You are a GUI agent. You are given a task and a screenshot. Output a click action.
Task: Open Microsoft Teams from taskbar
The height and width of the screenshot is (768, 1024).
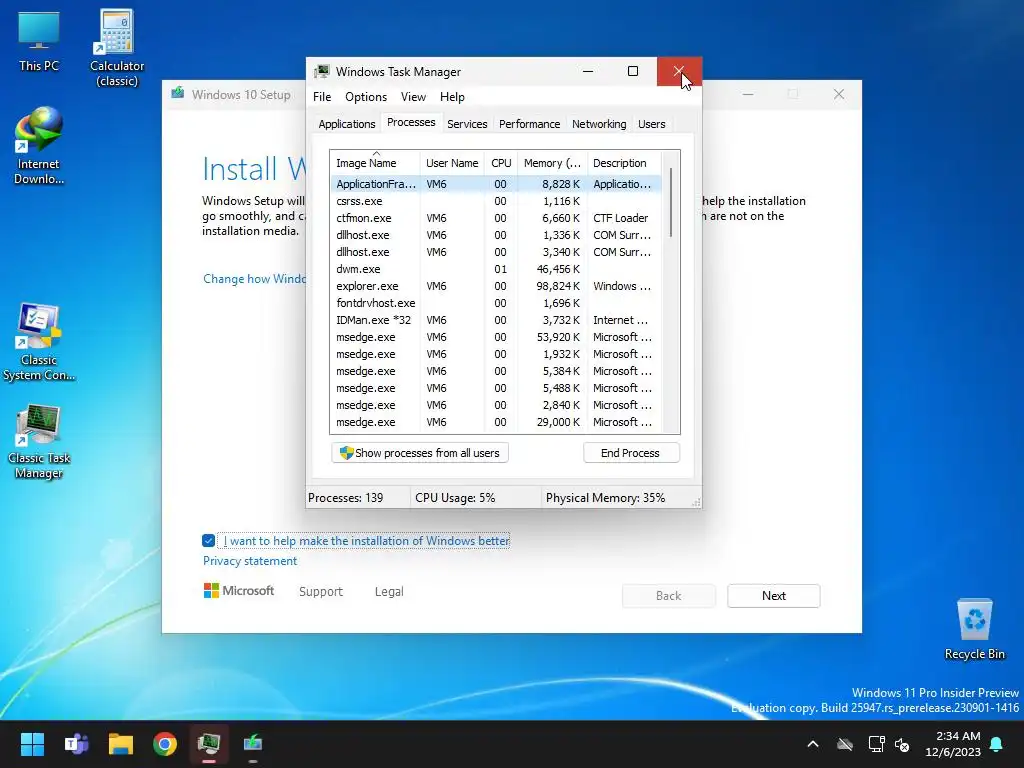click(76, 744)
